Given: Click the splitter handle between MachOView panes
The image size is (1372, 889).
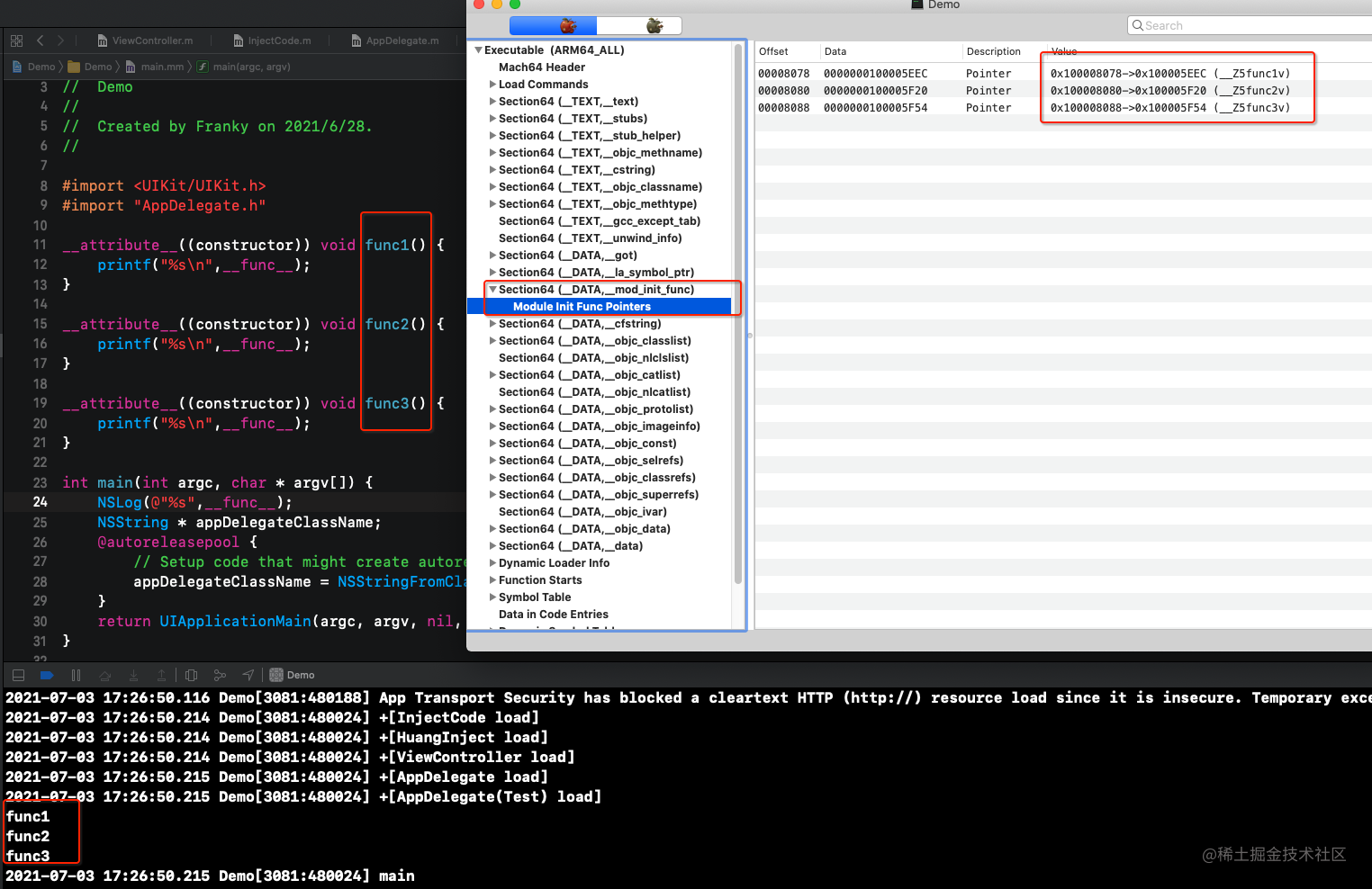Looking at the screenshot, I should [749, 335].
